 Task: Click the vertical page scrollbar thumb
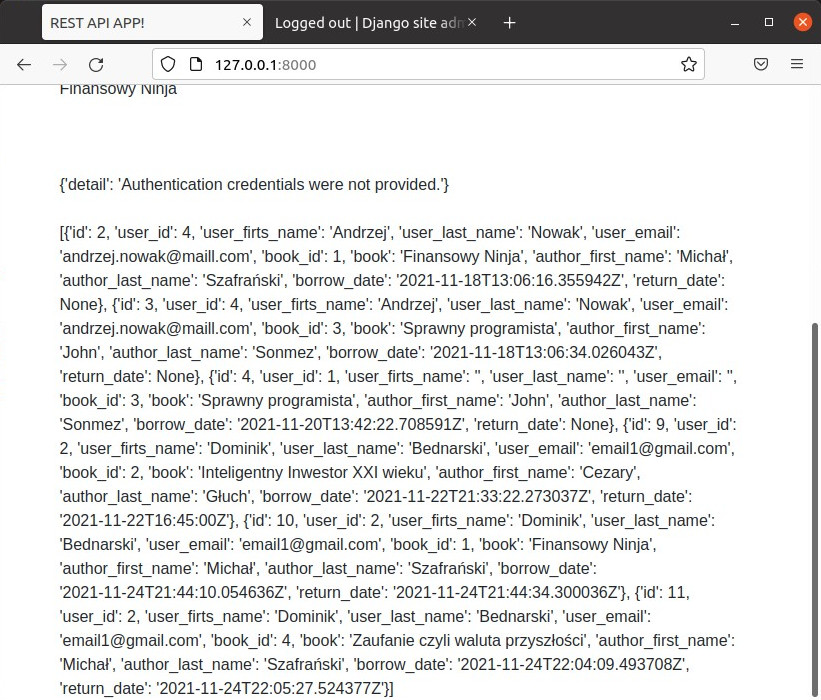[x=814, y=500]
